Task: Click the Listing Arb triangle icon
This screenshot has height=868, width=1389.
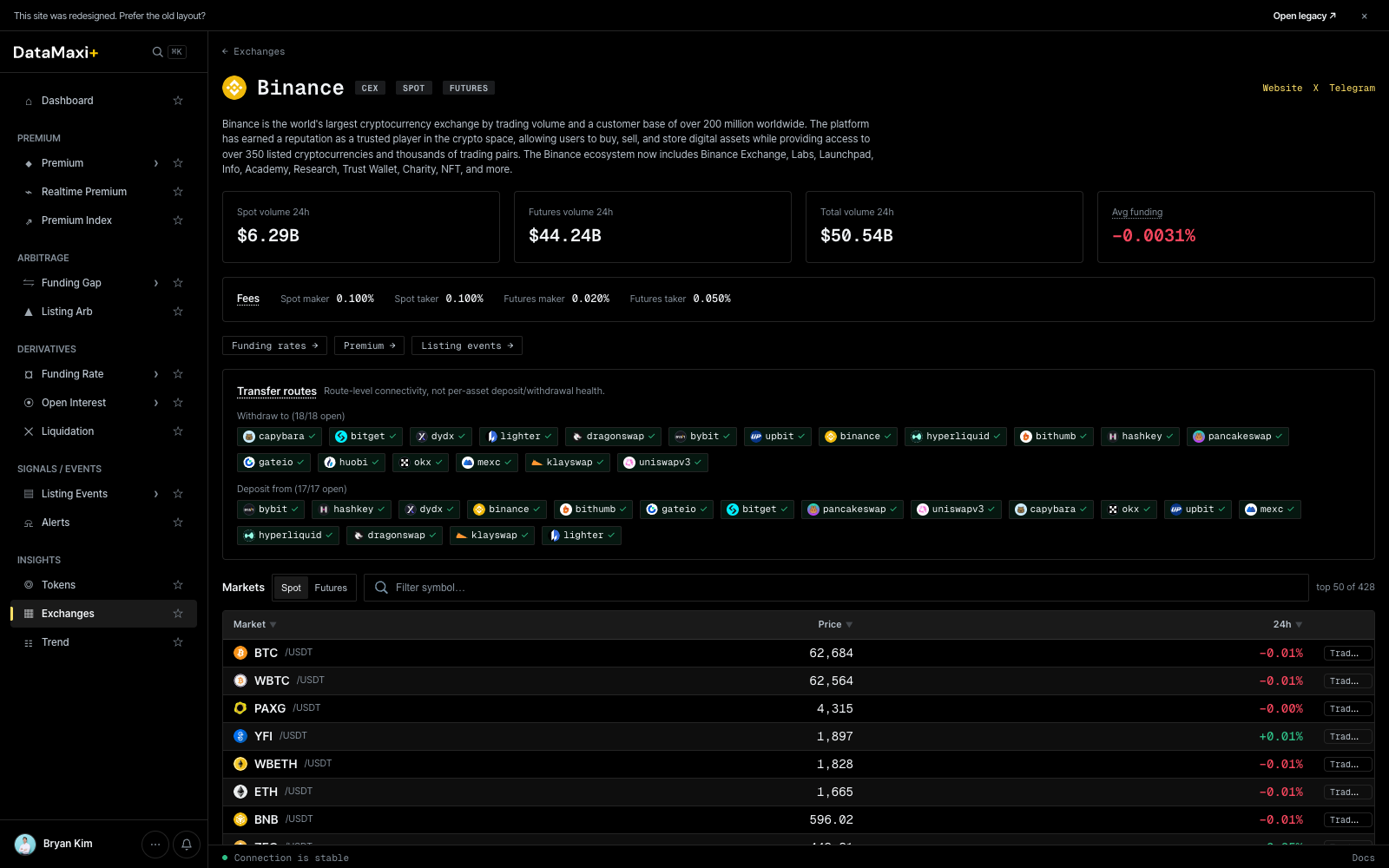Action: click(29, 312)
